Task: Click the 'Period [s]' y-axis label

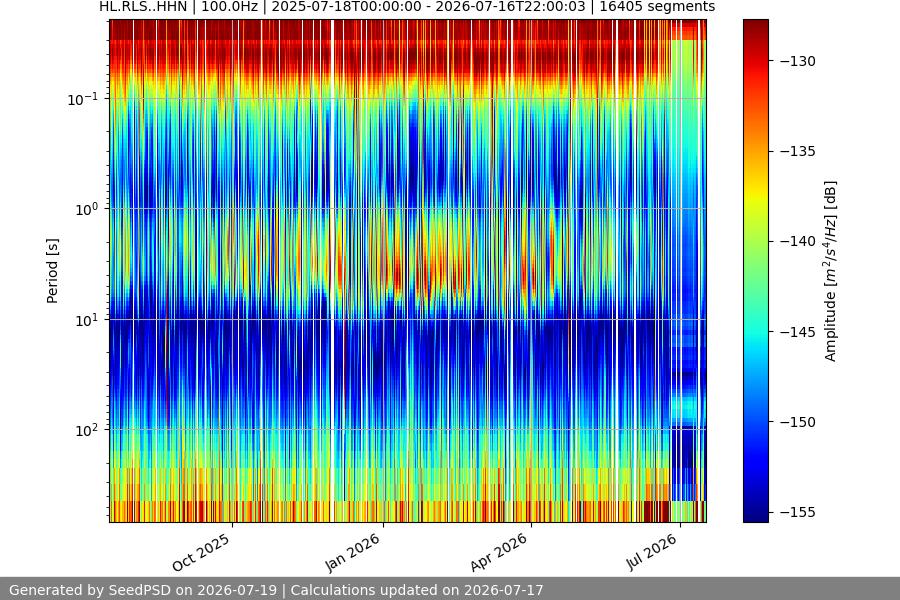Action: coord(52,271)
